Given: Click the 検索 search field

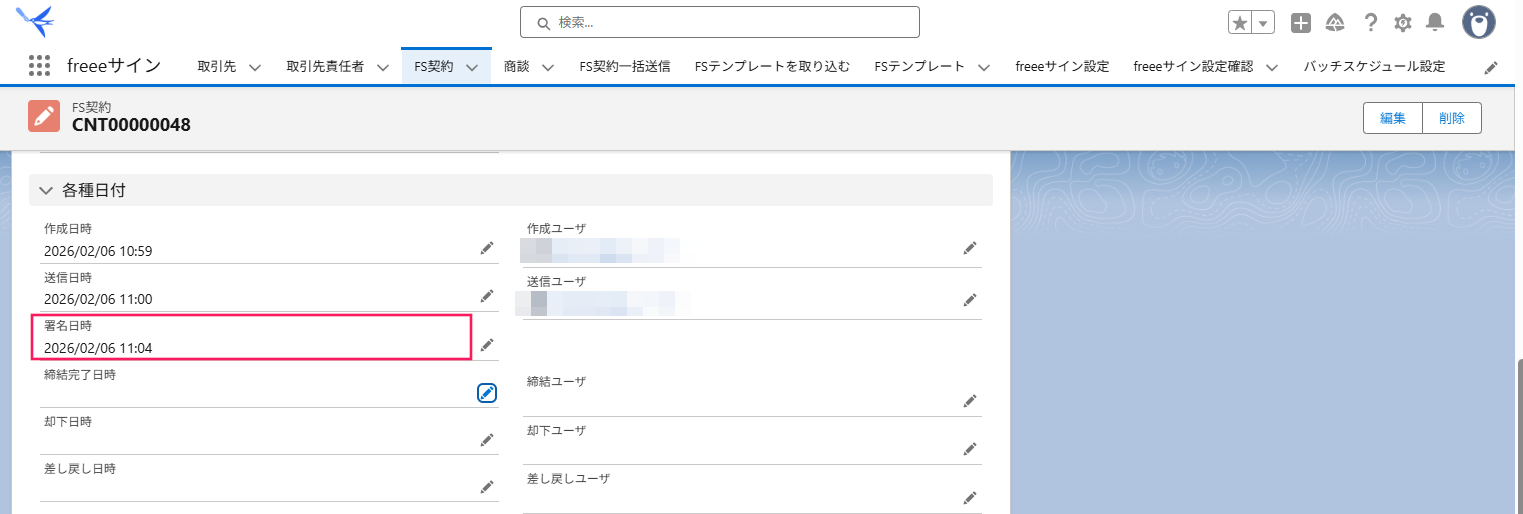Looking at the screenshot, I should tap(719, 22).
